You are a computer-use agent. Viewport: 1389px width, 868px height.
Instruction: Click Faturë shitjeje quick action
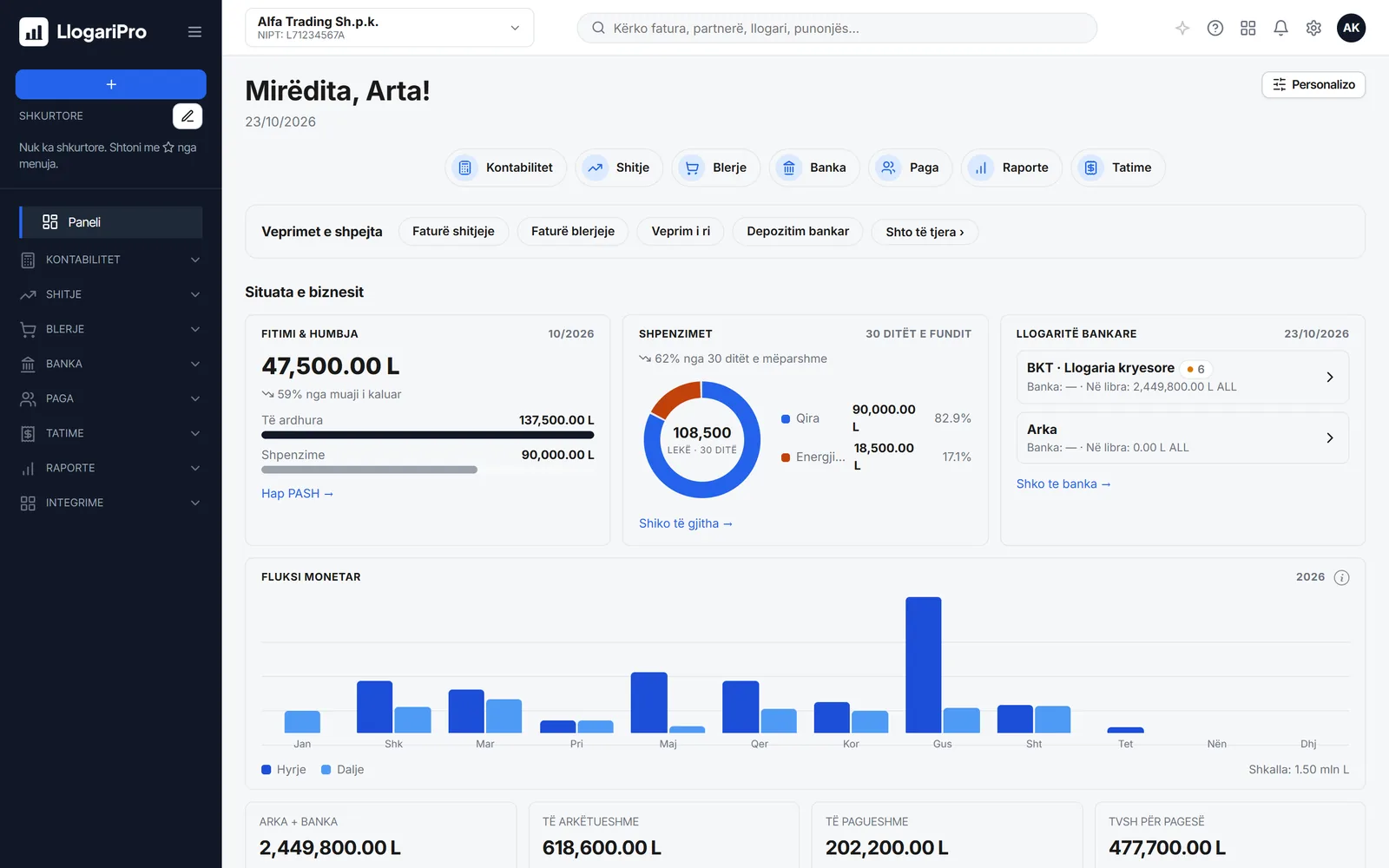pyautogui.click(x=453, y=232)
